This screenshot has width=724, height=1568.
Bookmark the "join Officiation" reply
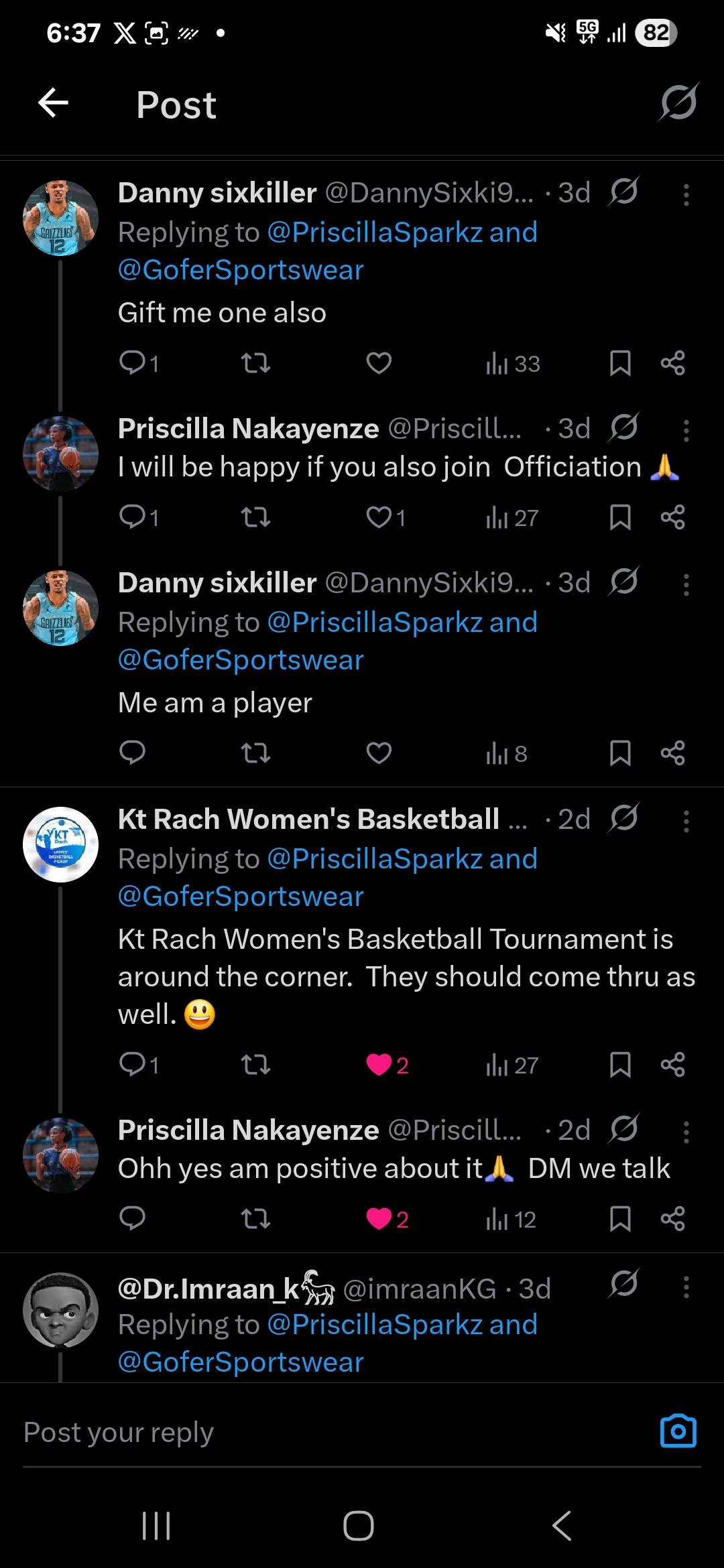point(620,517)
